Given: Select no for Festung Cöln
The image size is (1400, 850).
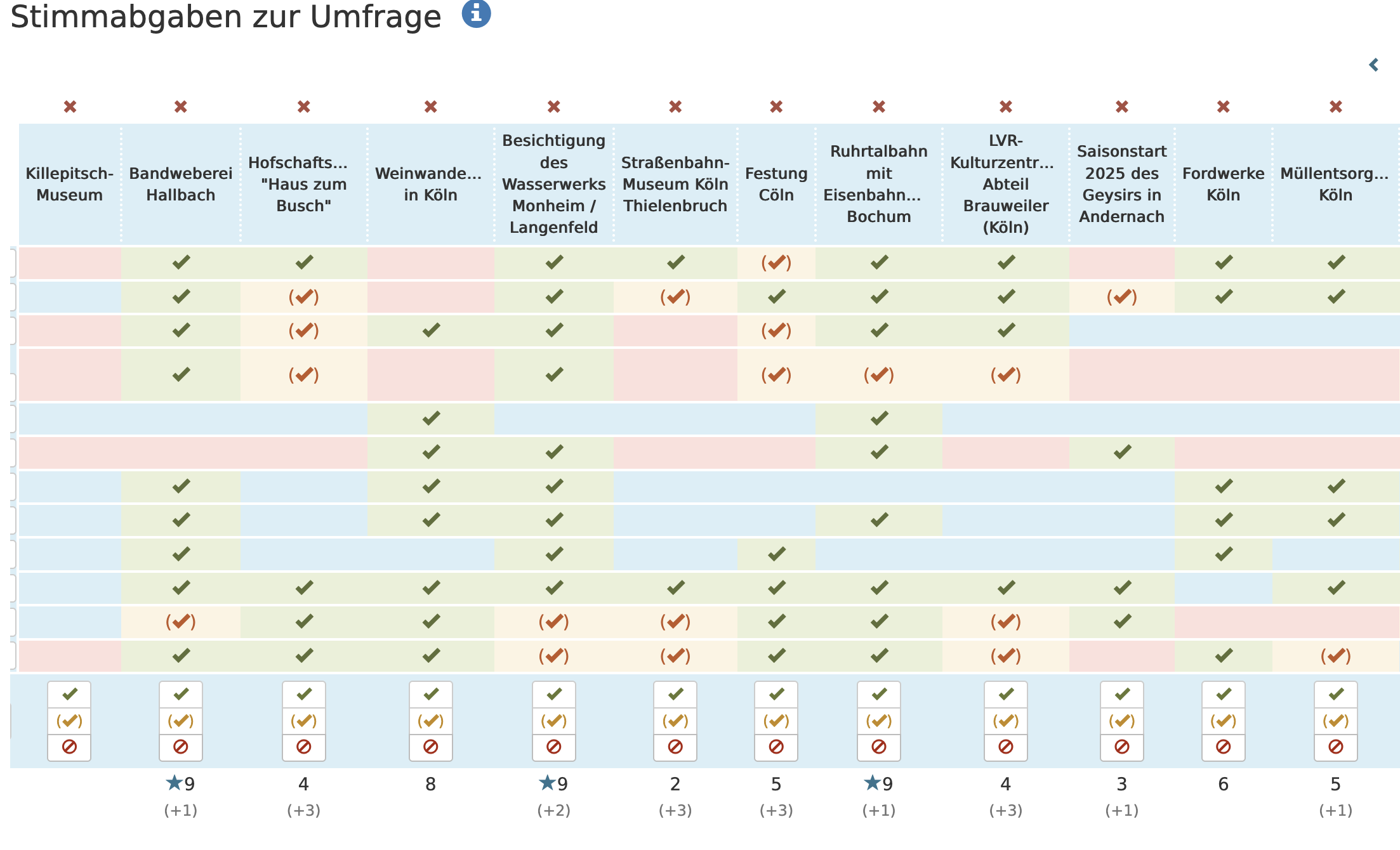Looking at the screenshot, I should 776,747.
